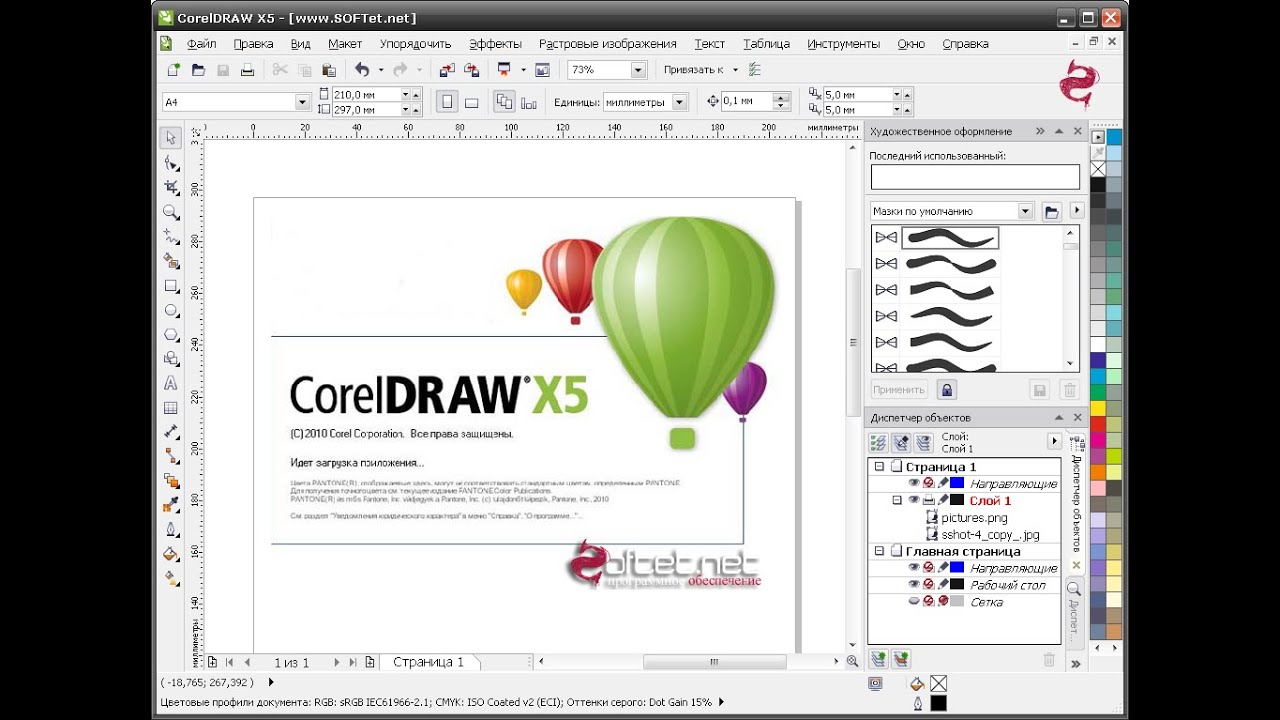Add page button at navigator start

point(212,662)
